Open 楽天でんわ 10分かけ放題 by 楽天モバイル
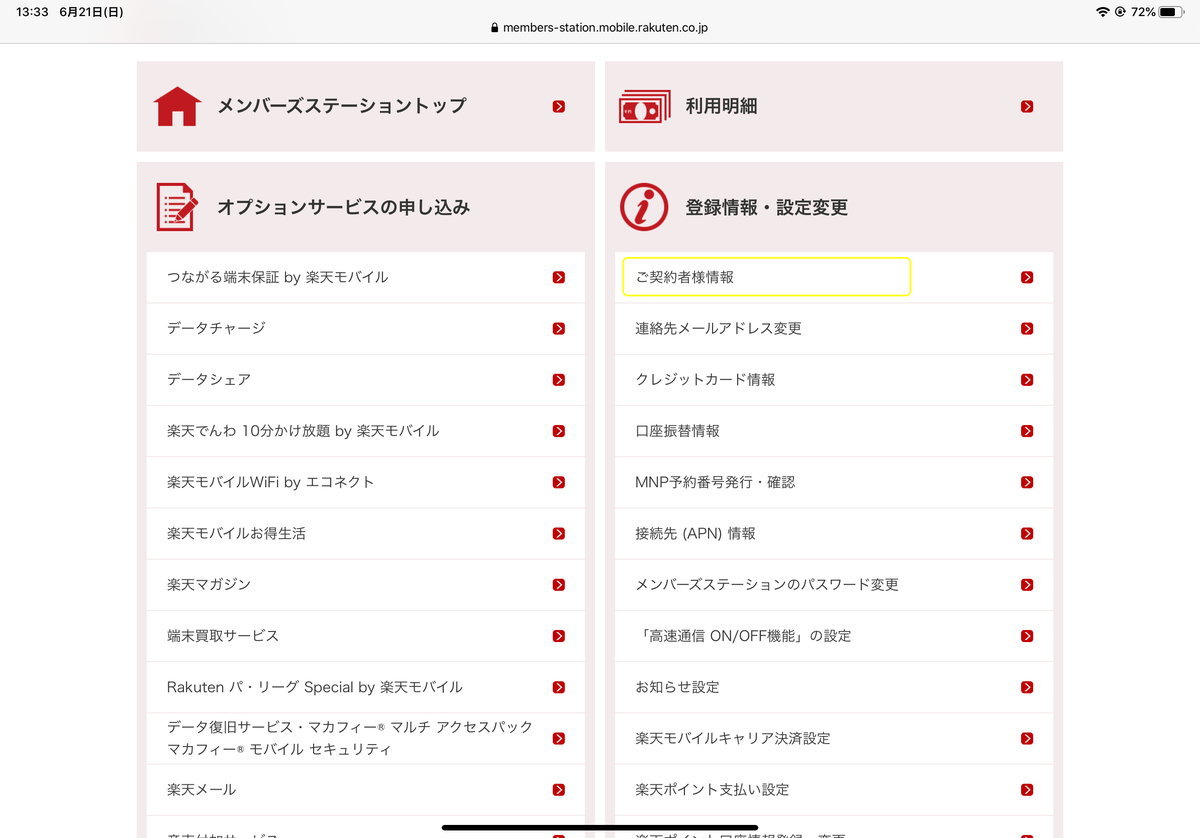1200x838 pixels. [x=366, y=431]
